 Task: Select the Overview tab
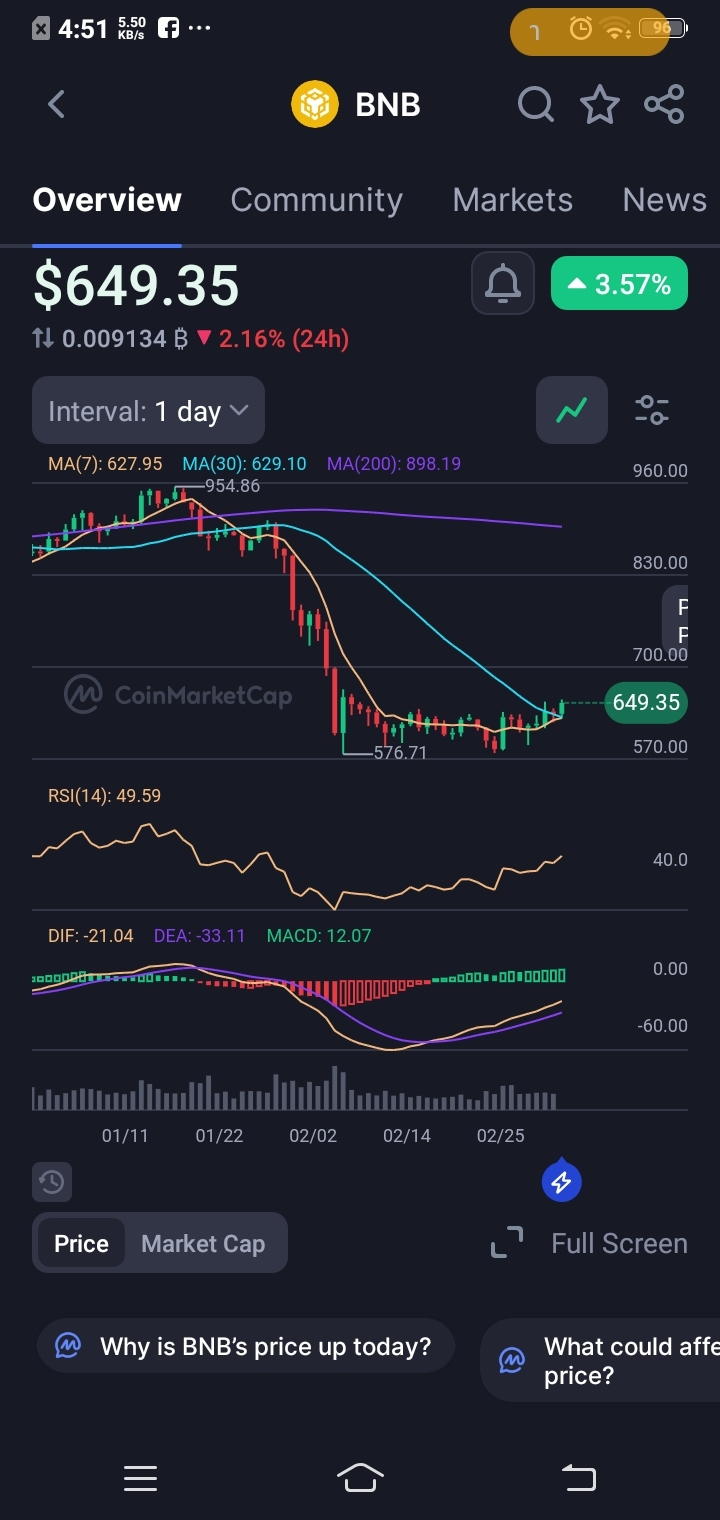[x=107, y=200]
